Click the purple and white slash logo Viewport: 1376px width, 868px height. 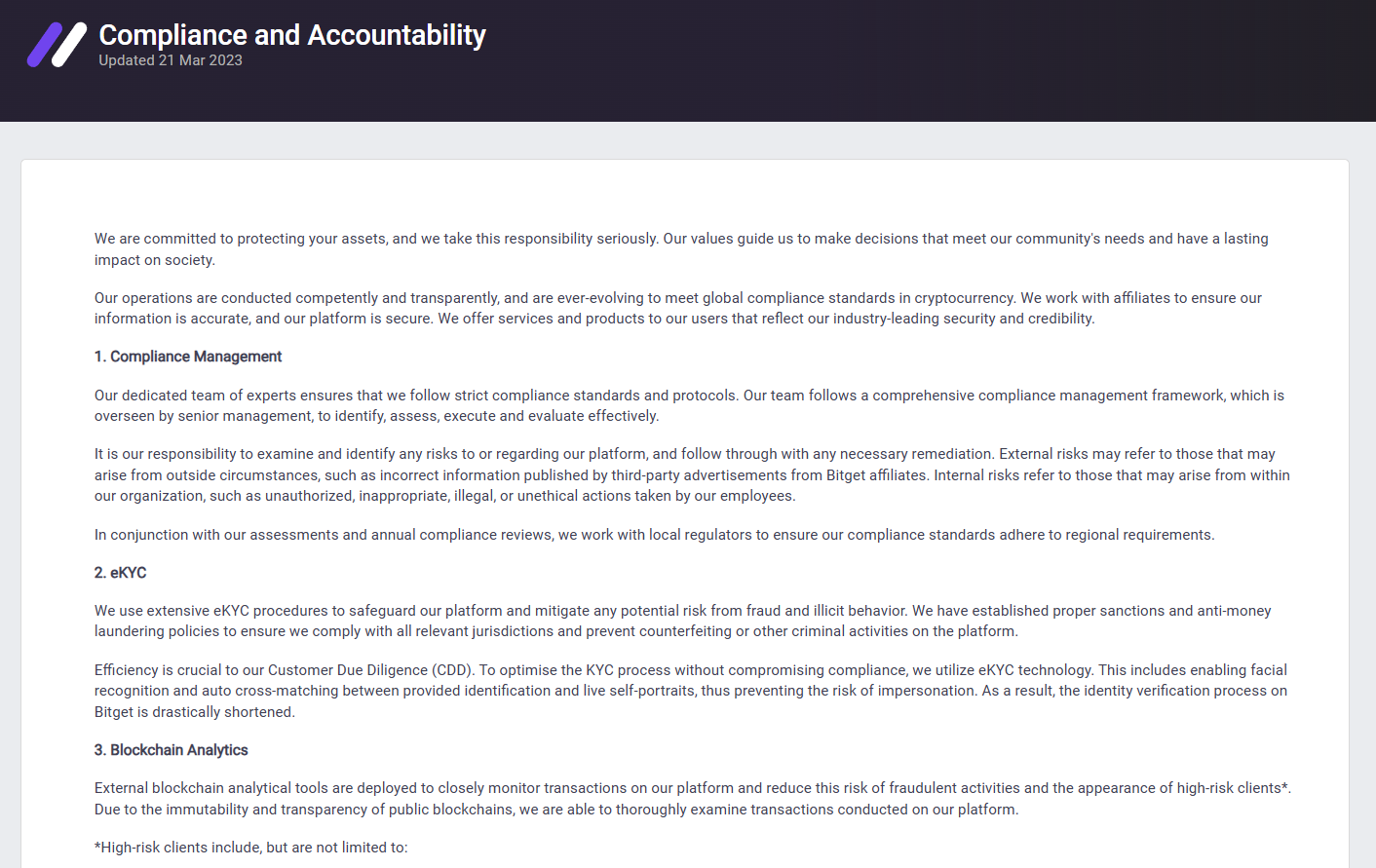pos(57,45)
